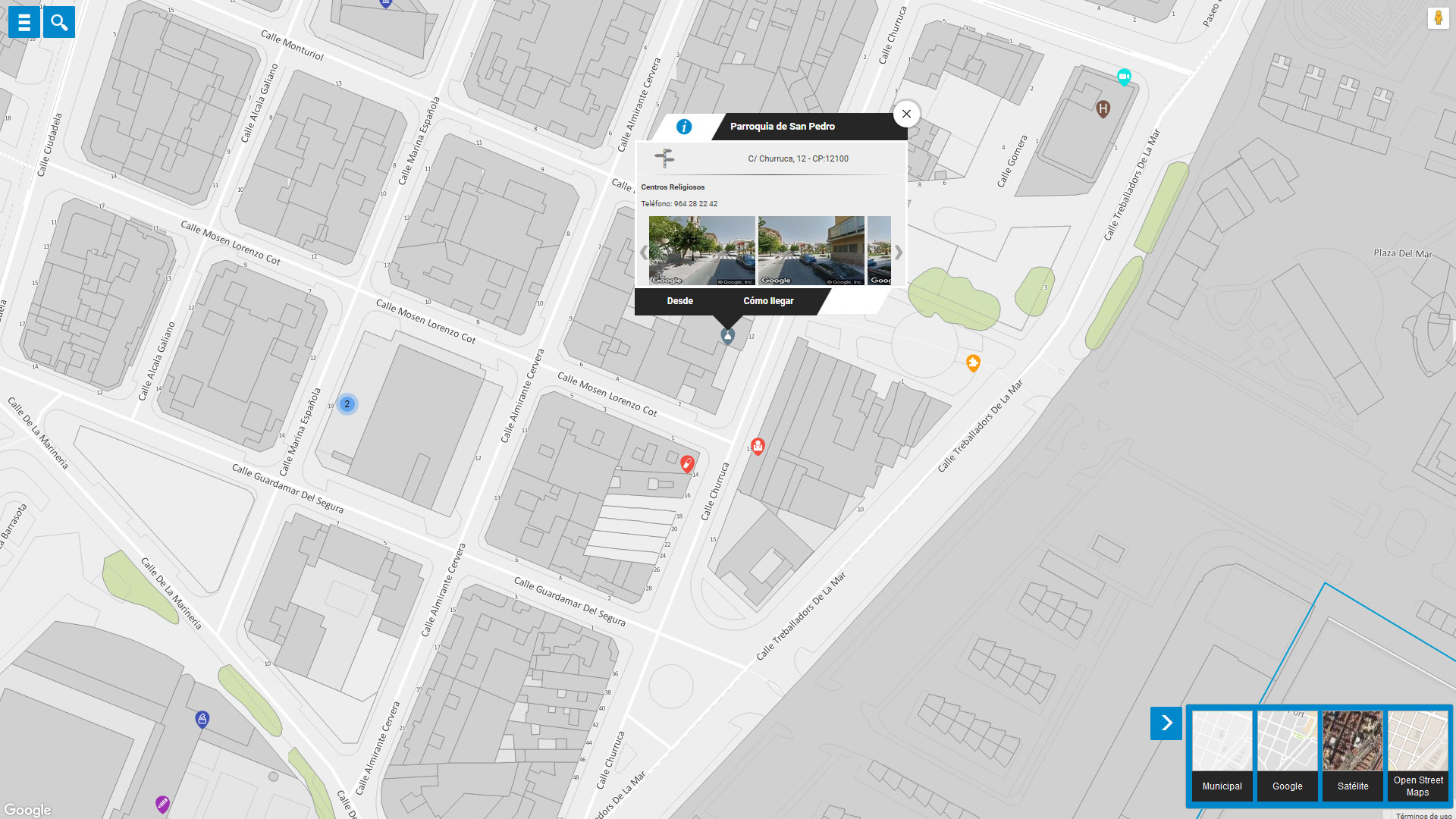Image resolution: width=1456 pixels, height=819 pixels.
Task: Select the Street View pegman icon
Action: (x=1438, y=18)
